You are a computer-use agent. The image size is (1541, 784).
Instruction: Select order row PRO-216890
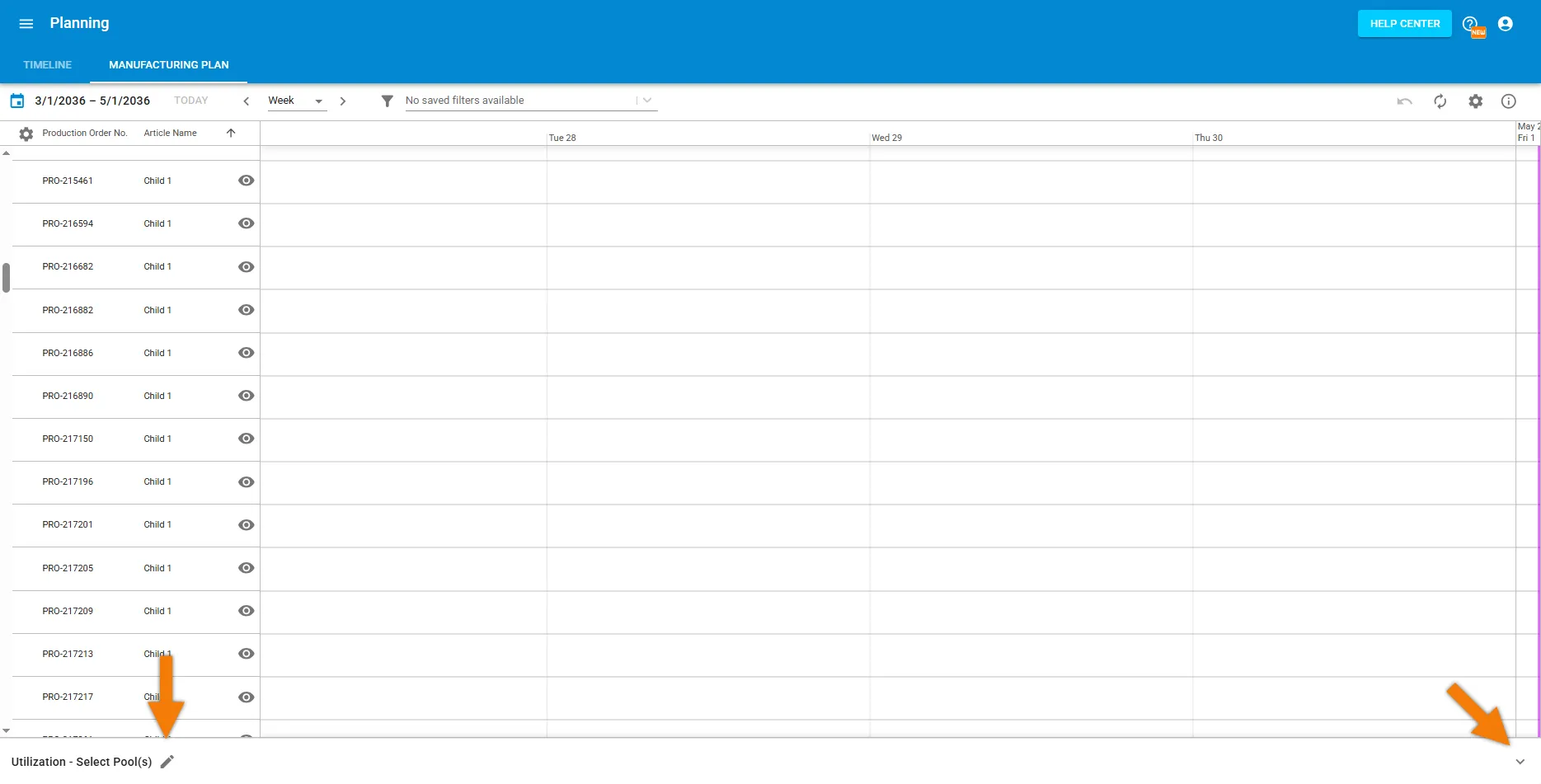pyautogui.click(x=136, y=396)
